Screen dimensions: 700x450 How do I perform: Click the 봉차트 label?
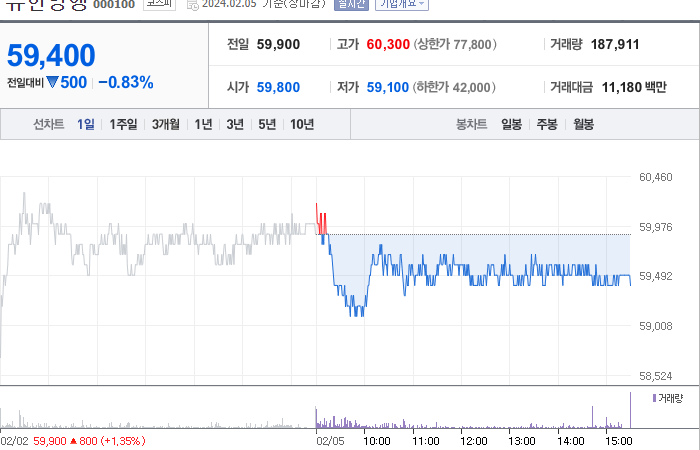coord(471,124)
